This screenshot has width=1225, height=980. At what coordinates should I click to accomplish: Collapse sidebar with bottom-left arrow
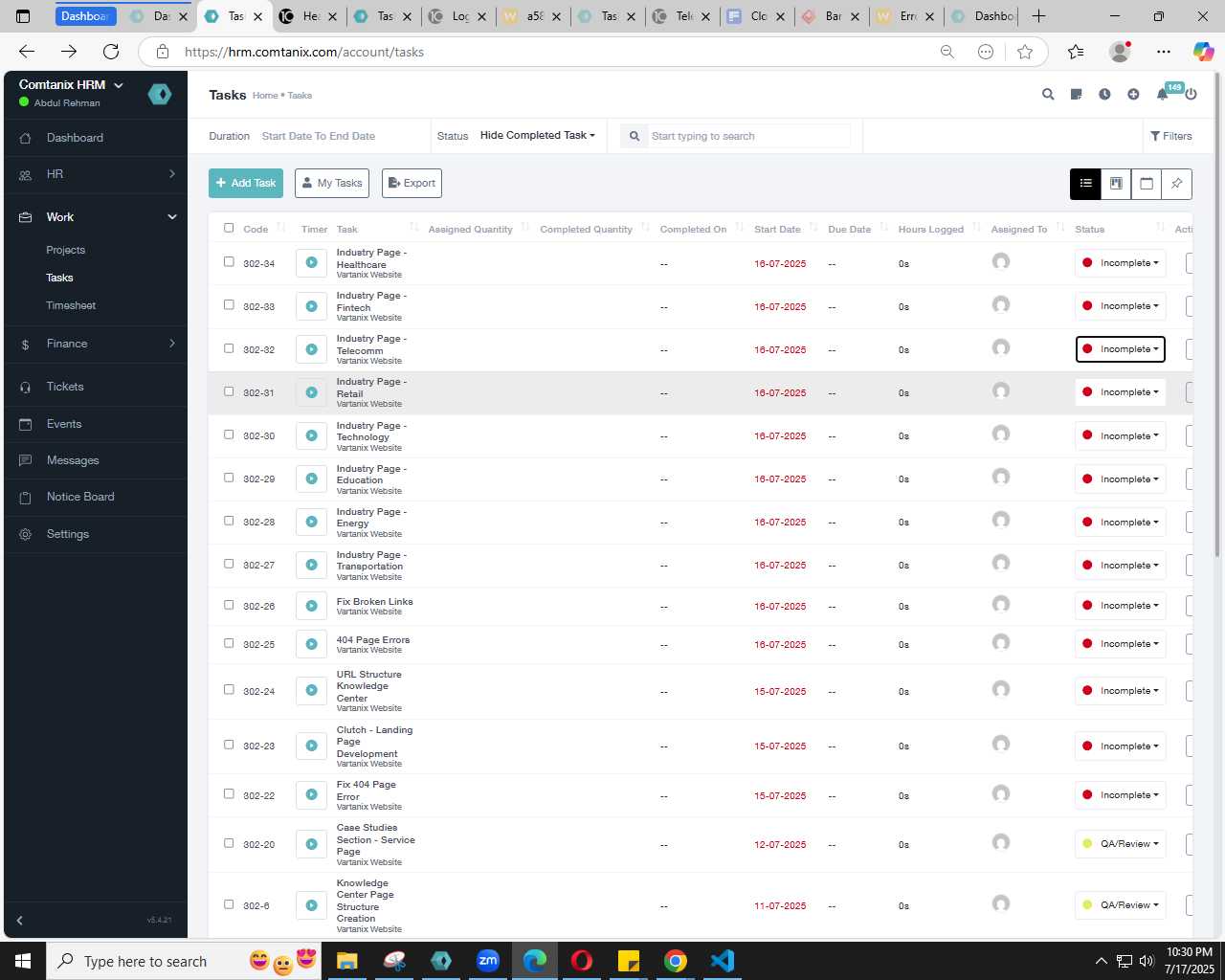click(19, 920)
